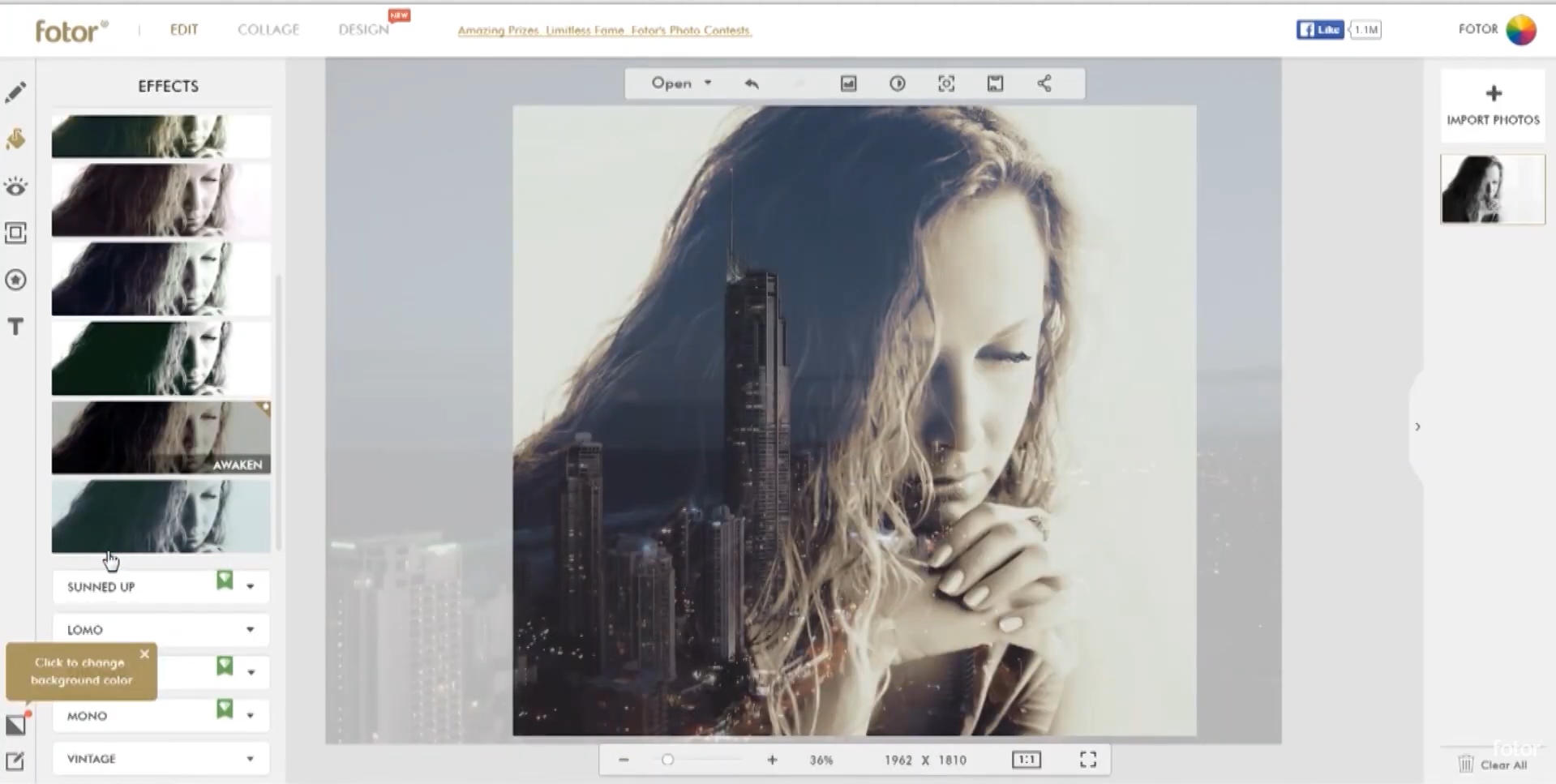Expand the Vintage effects category
This screenshot has height=784, width=1556.
[x=249, y=758]
